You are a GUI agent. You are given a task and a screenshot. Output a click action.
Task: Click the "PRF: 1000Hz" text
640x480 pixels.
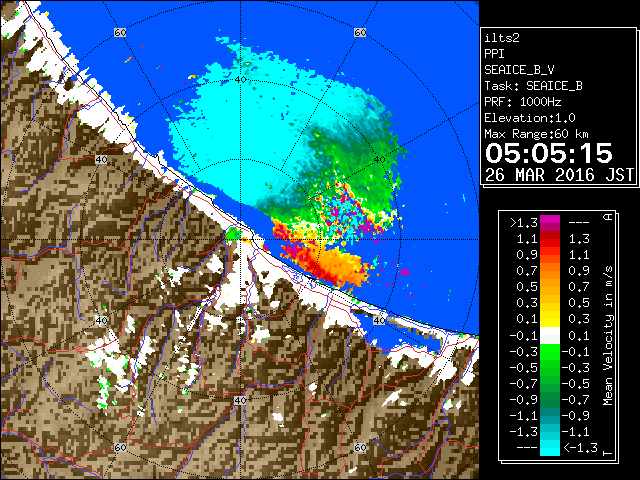[523, 102]
